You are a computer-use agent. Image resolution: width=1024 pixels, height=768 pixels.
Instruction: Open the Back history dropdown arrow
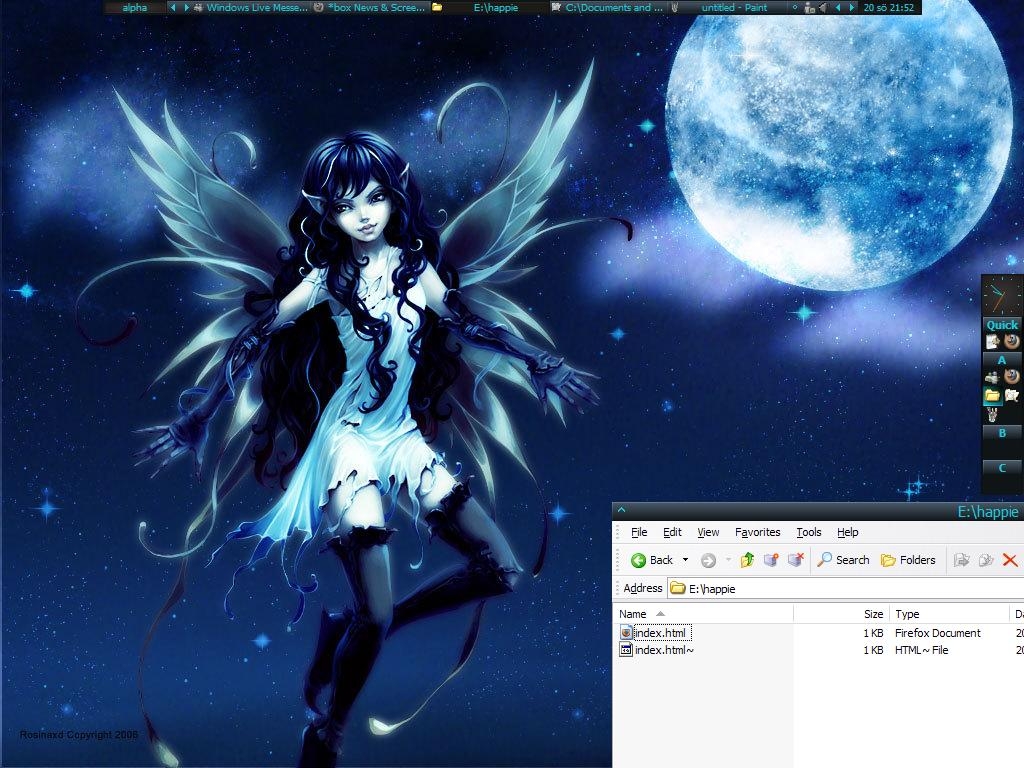pyautogui.click(x=685, y=560)
